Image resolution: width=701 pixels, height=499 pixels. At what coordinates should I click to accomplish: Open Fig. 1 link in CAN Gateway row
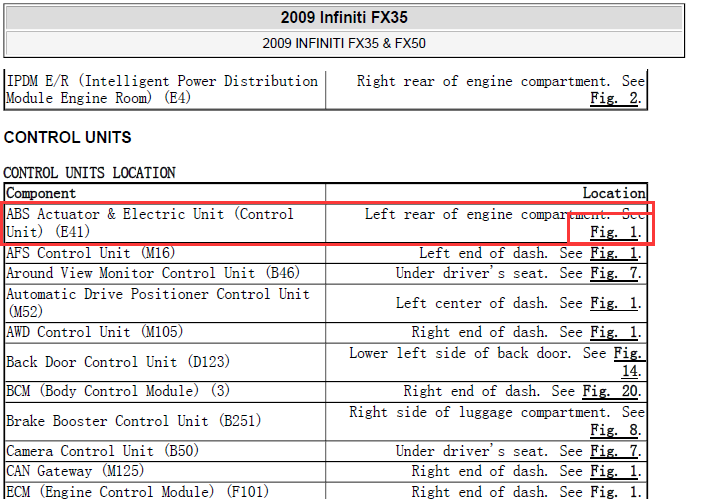coord(615,471)
